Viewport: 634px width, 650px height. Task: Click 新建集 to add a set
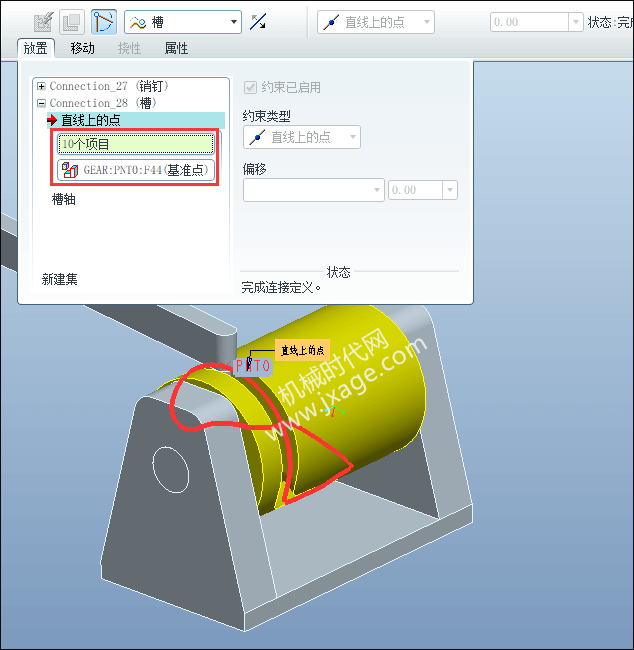(59, 279)
